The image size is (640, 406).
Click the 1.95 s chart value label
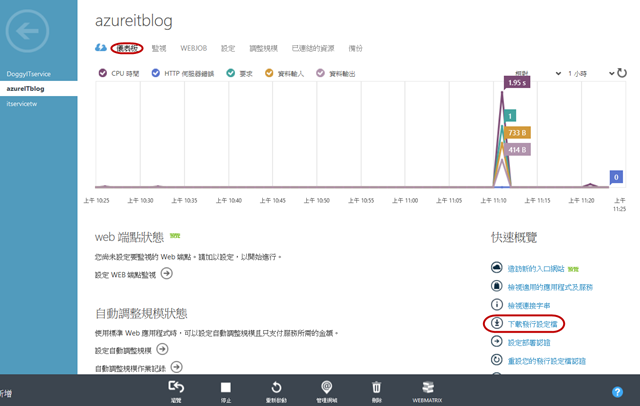(517, 82)
